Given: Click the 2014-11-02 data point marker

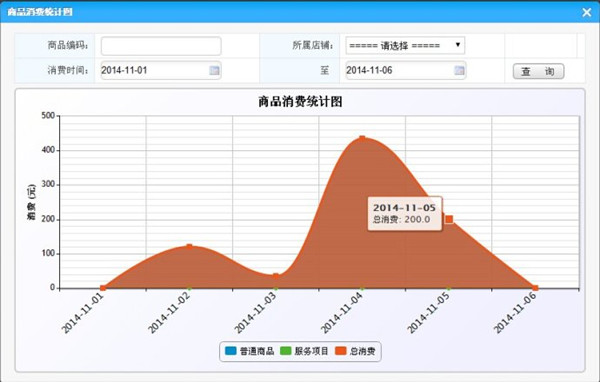Looking at the screenshot, I should pyautogui.click(x=189, y=247).
